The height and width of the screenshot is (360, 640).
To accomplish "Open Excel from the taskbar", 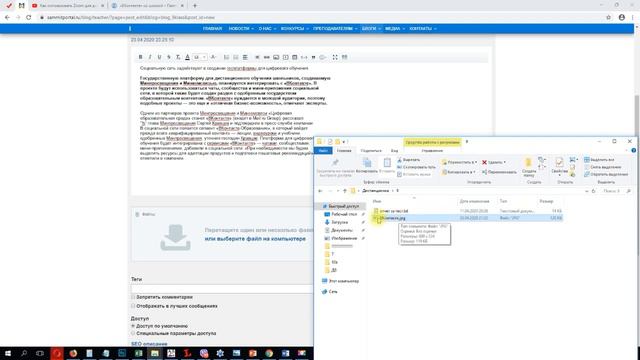I will 138,353.
